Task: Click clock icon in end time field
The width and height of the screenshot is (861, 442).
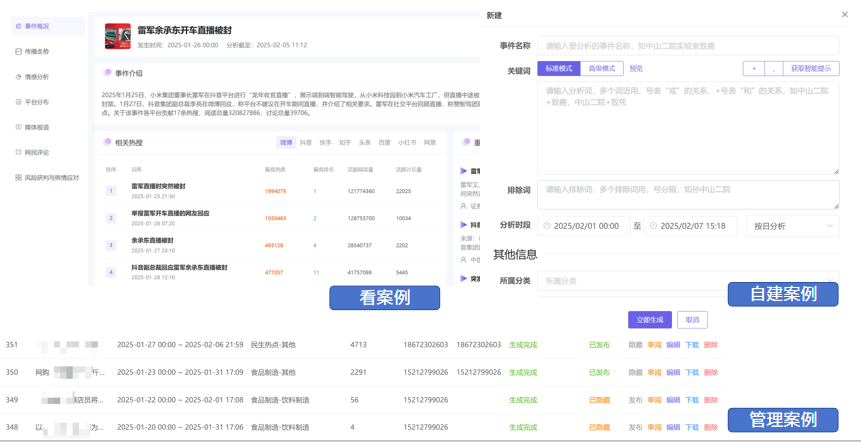Action: pos(653,226)
